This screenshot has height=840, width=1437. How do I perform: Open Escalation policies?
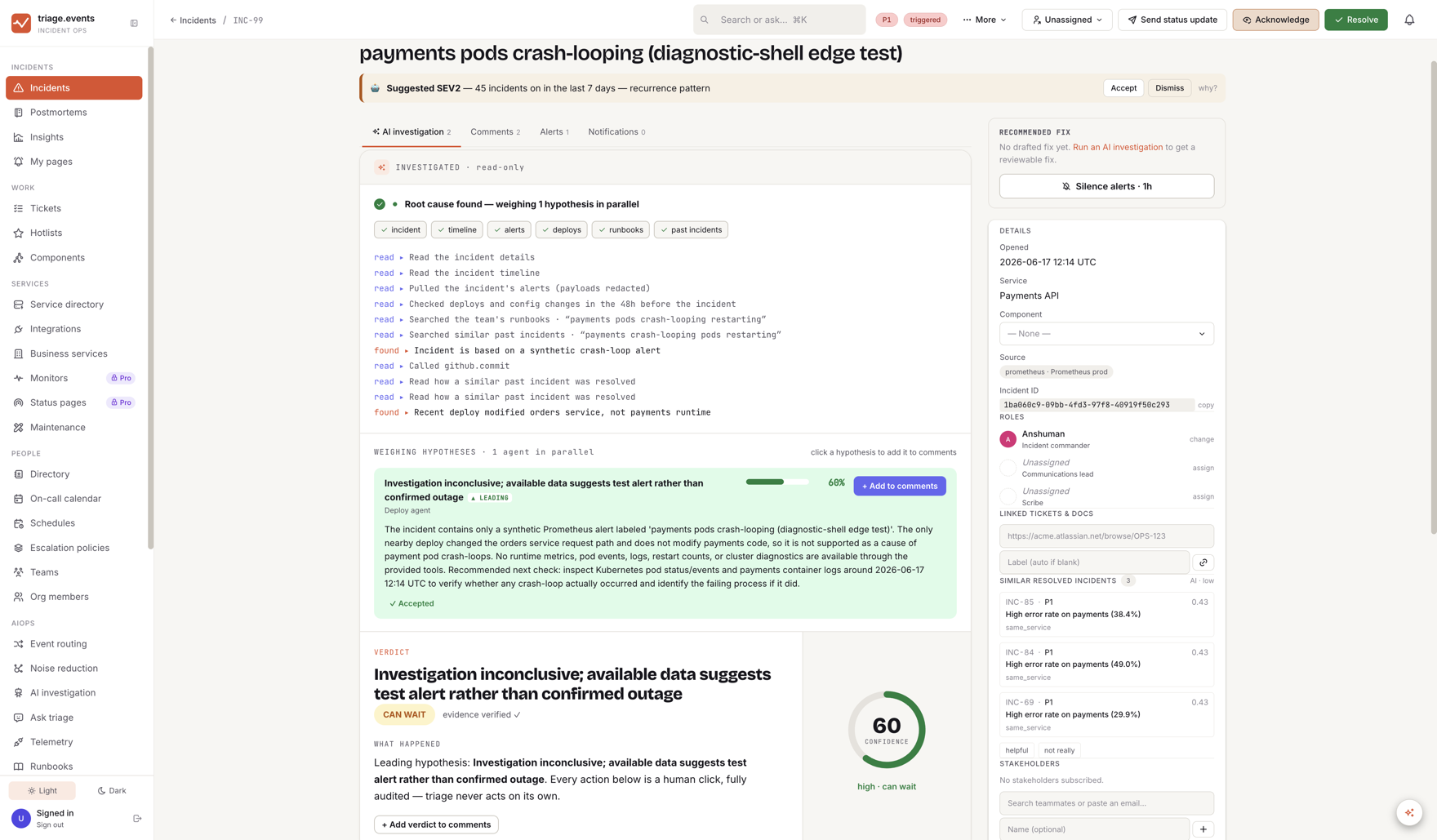pyautogui.click(x=73, y=548)
